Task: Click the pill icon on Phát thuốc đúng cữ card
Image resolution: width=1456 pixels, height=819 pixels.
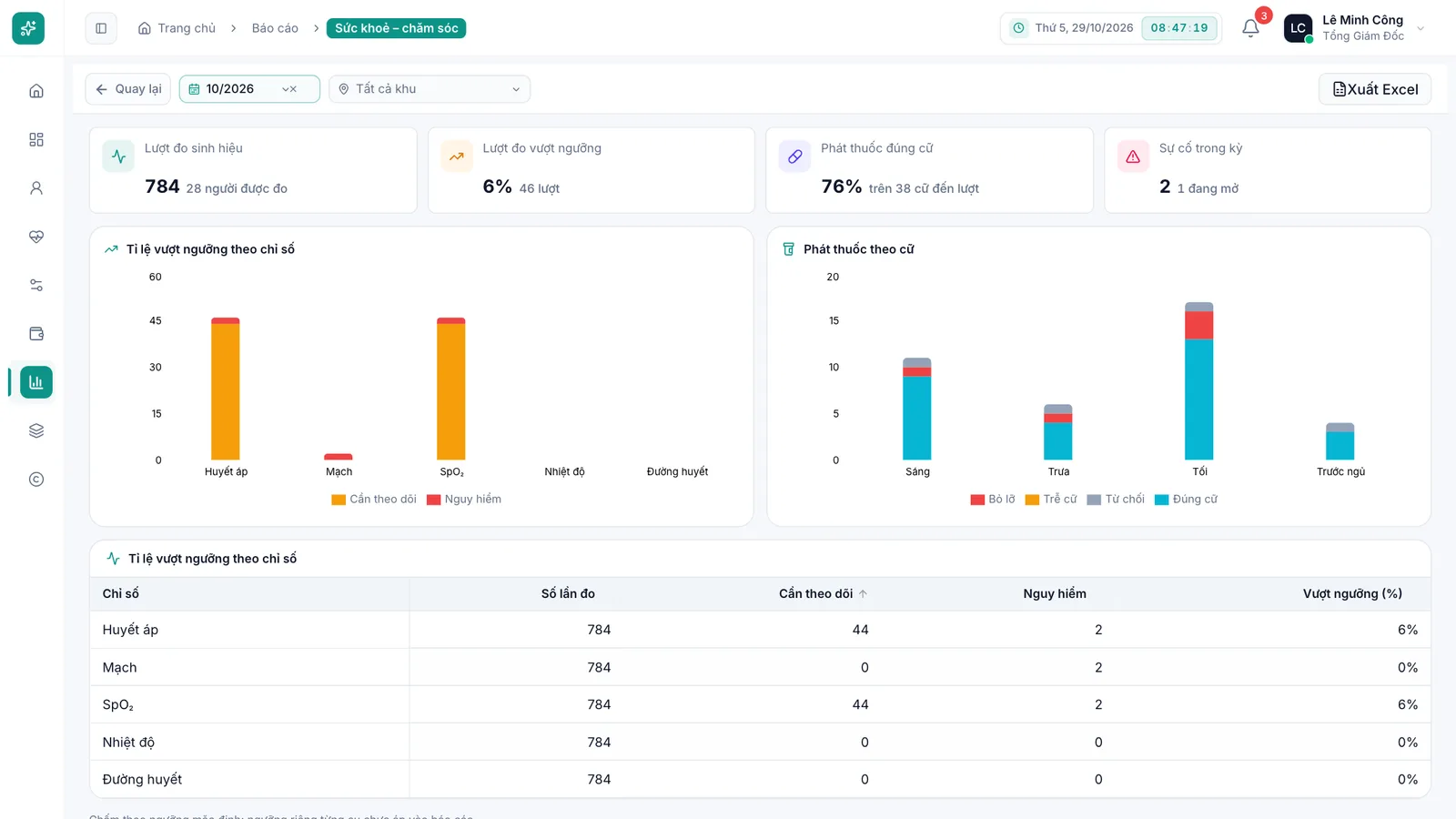Action: pyautogui.click(x=794, y=157)
